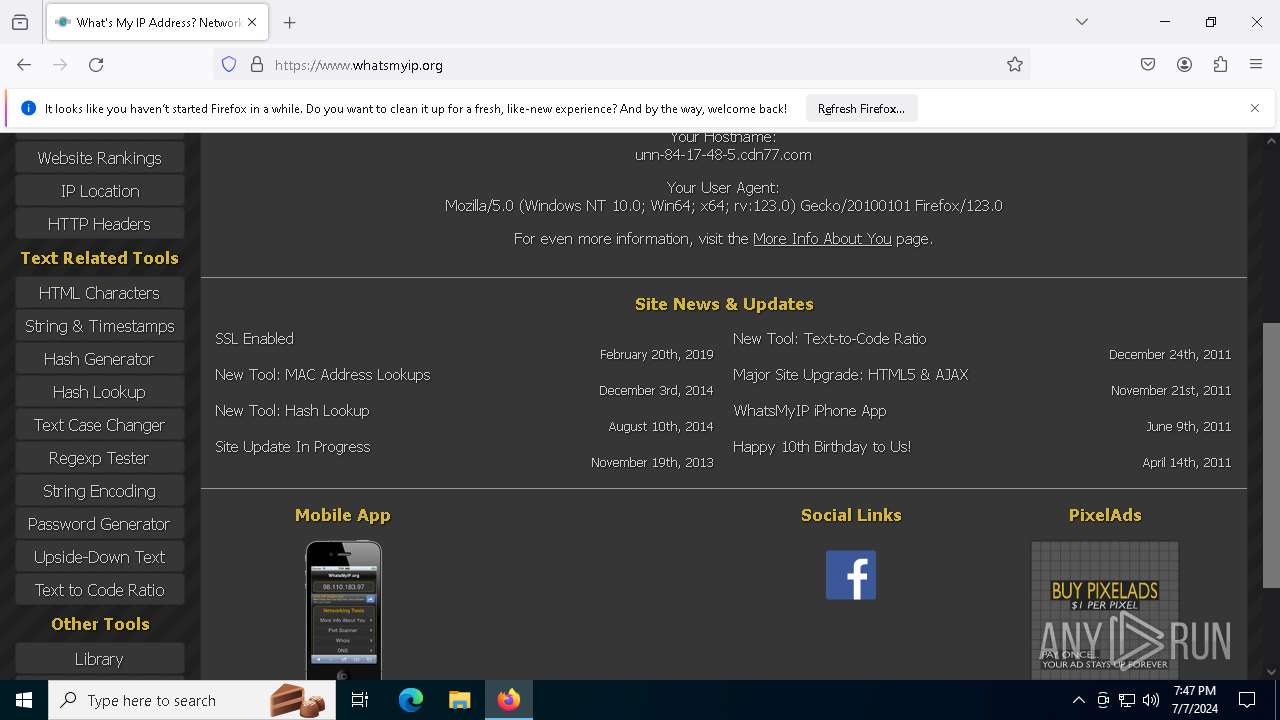Open new tab with plus button

(x=290, y=22)
